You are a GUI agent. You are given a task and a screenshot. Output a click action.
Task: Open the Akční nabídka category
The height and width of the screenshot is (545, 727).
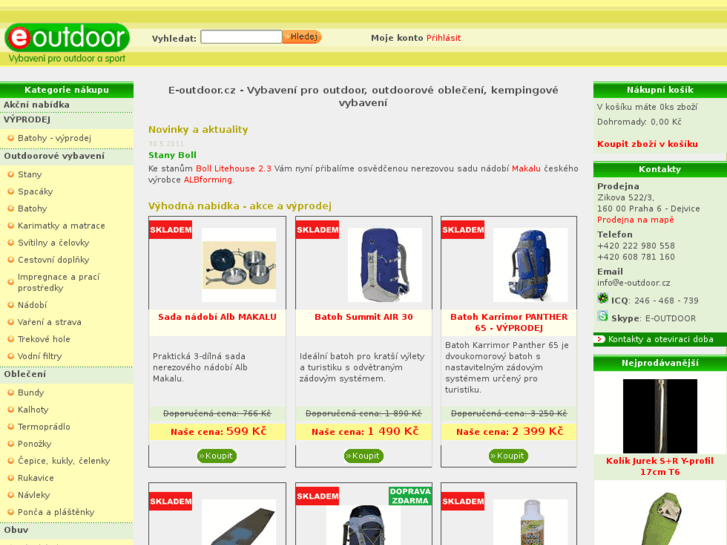(36, 105)
